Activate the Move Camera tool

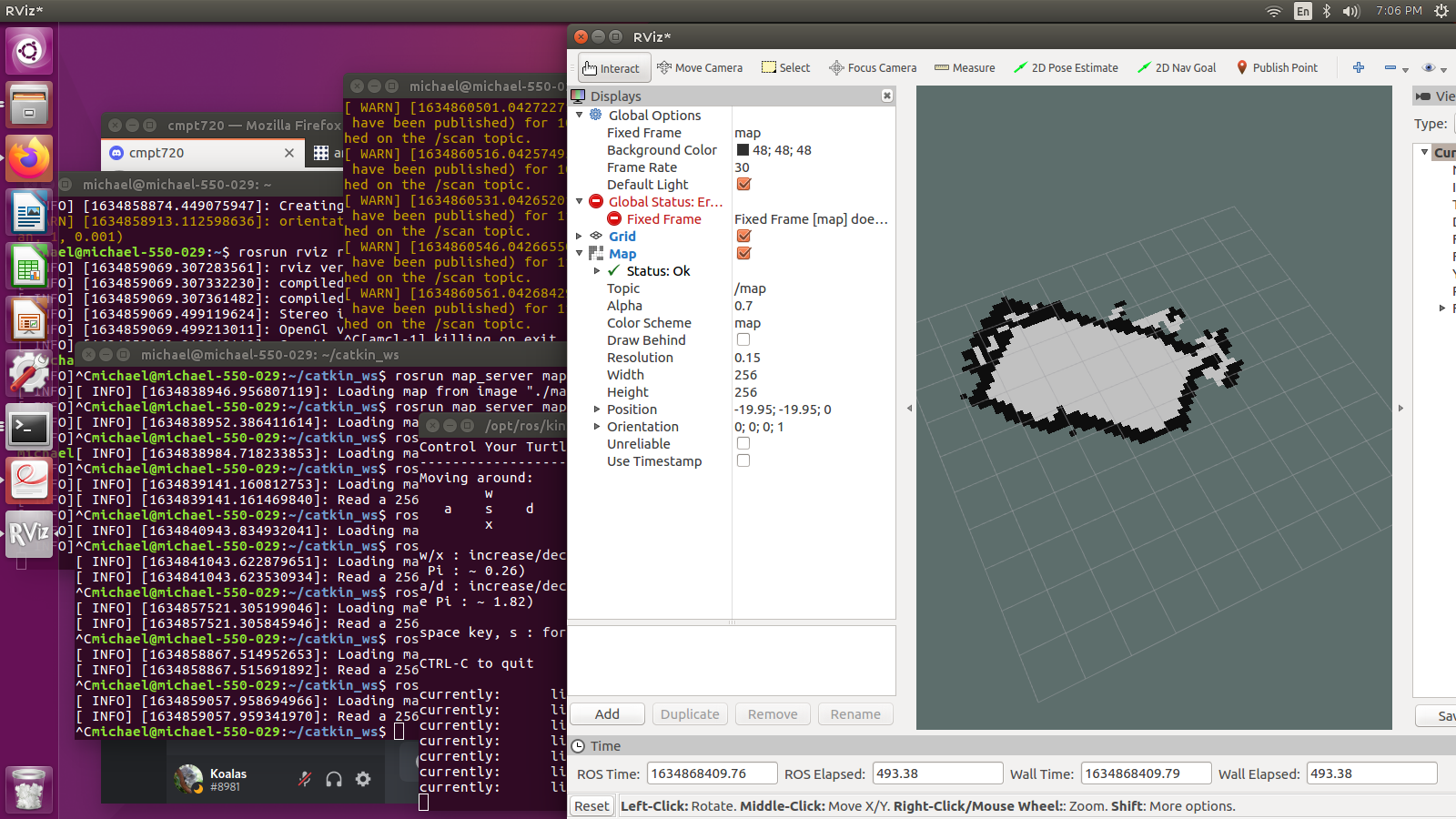(x=699, y=68)
